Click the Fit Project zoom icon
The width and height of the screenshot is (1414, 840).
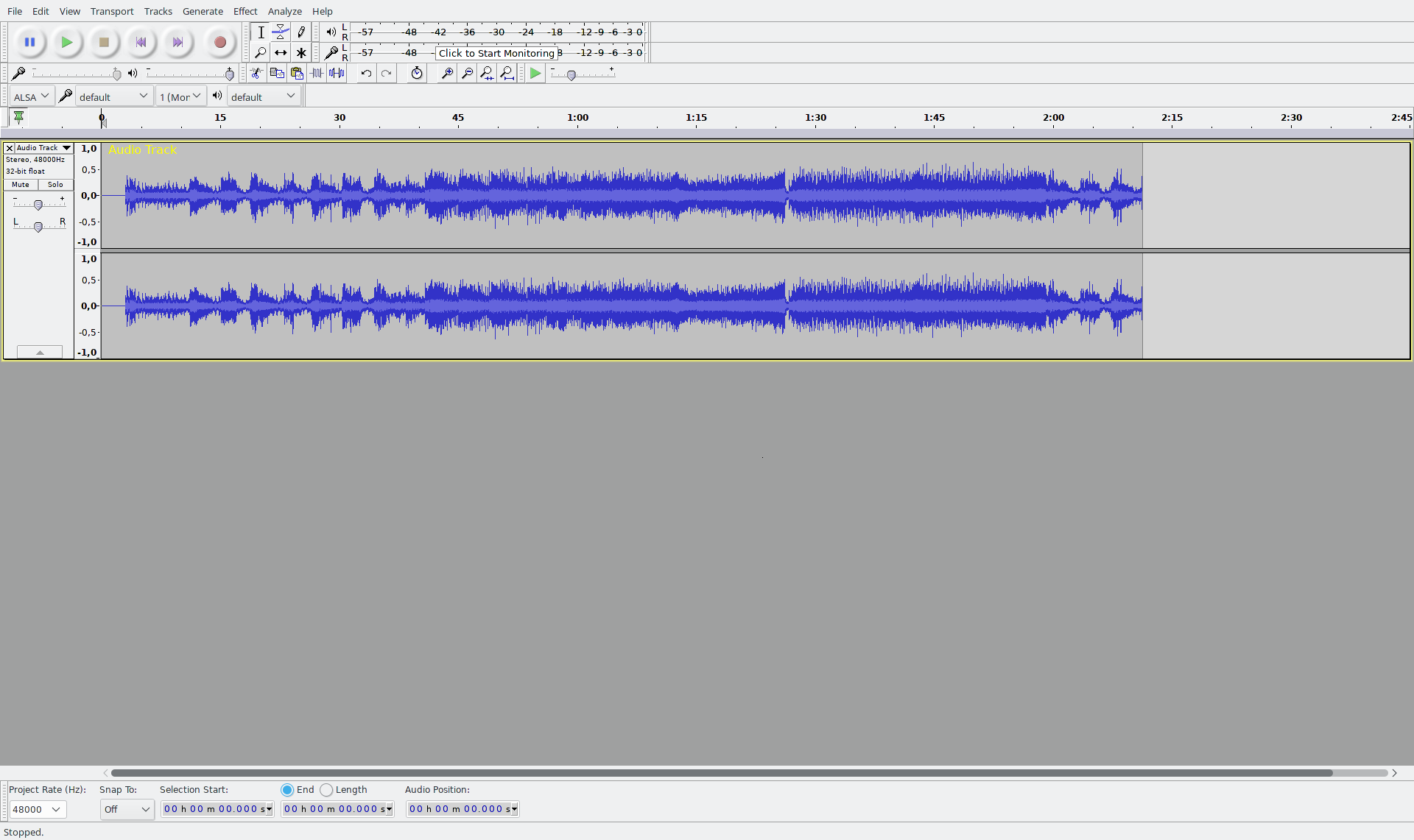507,73
